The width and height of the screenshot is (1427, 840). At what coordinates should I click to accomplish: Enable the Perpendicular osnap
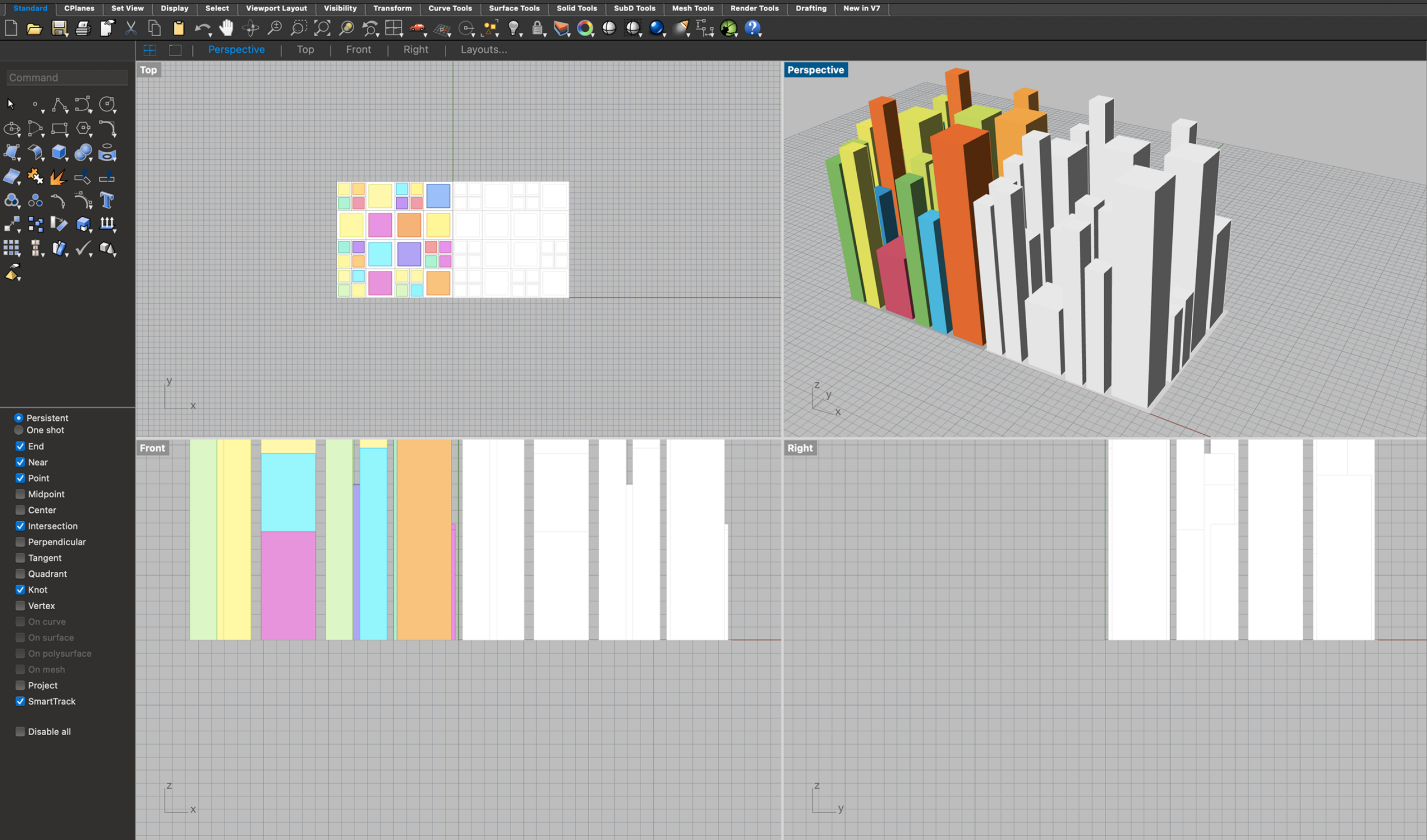tap(21, 541)
